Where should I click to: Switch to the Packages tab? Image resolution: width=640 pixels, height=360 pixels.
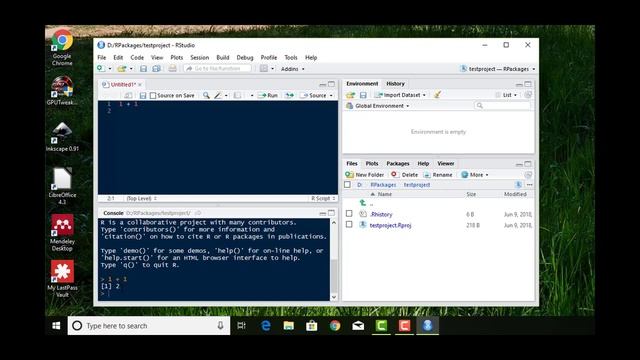coord(398,164)
